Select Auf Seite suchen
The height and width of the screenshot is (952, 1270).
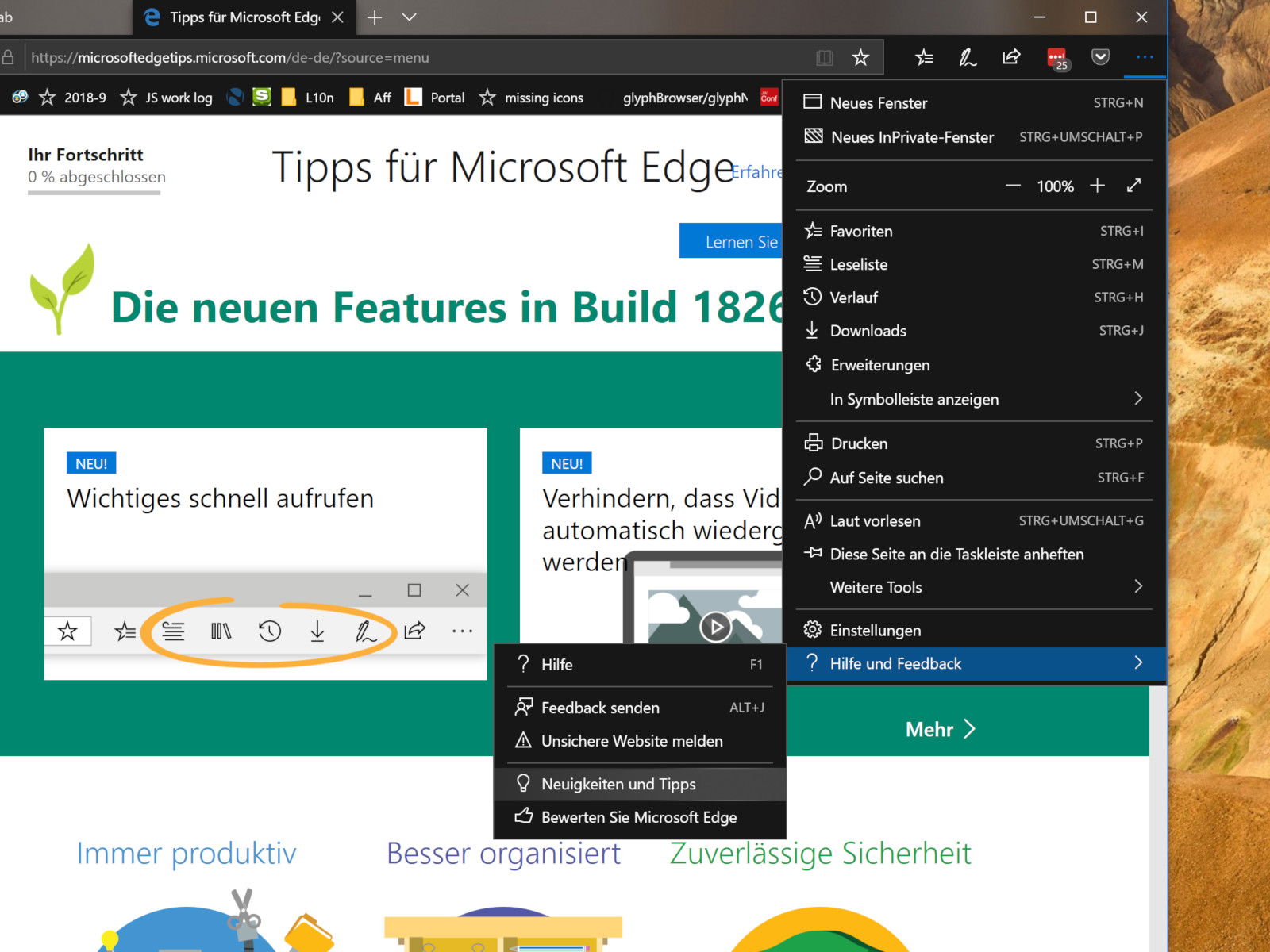coord(974,478)
